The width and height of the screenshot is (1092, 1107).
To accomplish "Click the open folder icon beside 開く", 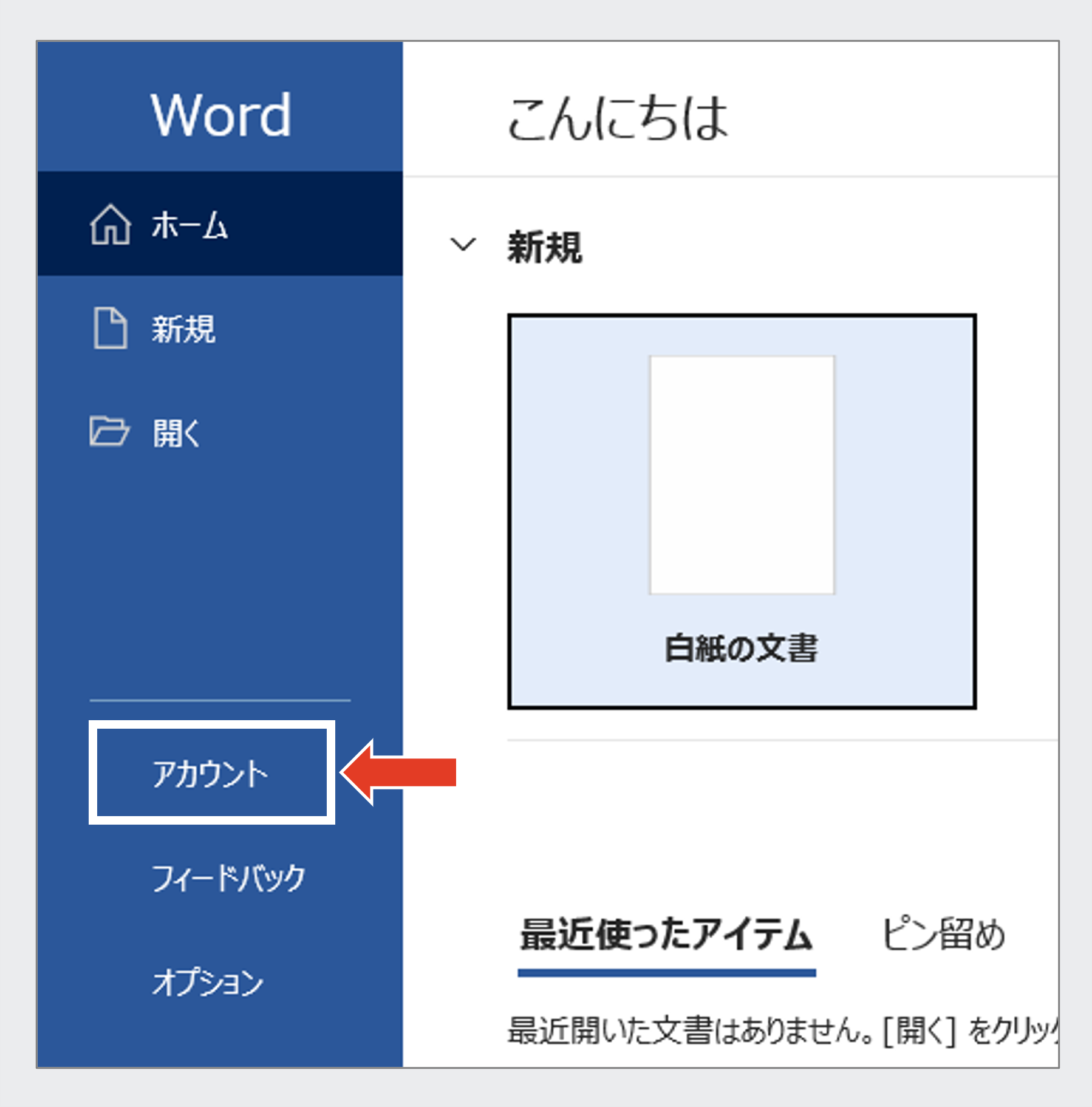I will tap(109, 432).
